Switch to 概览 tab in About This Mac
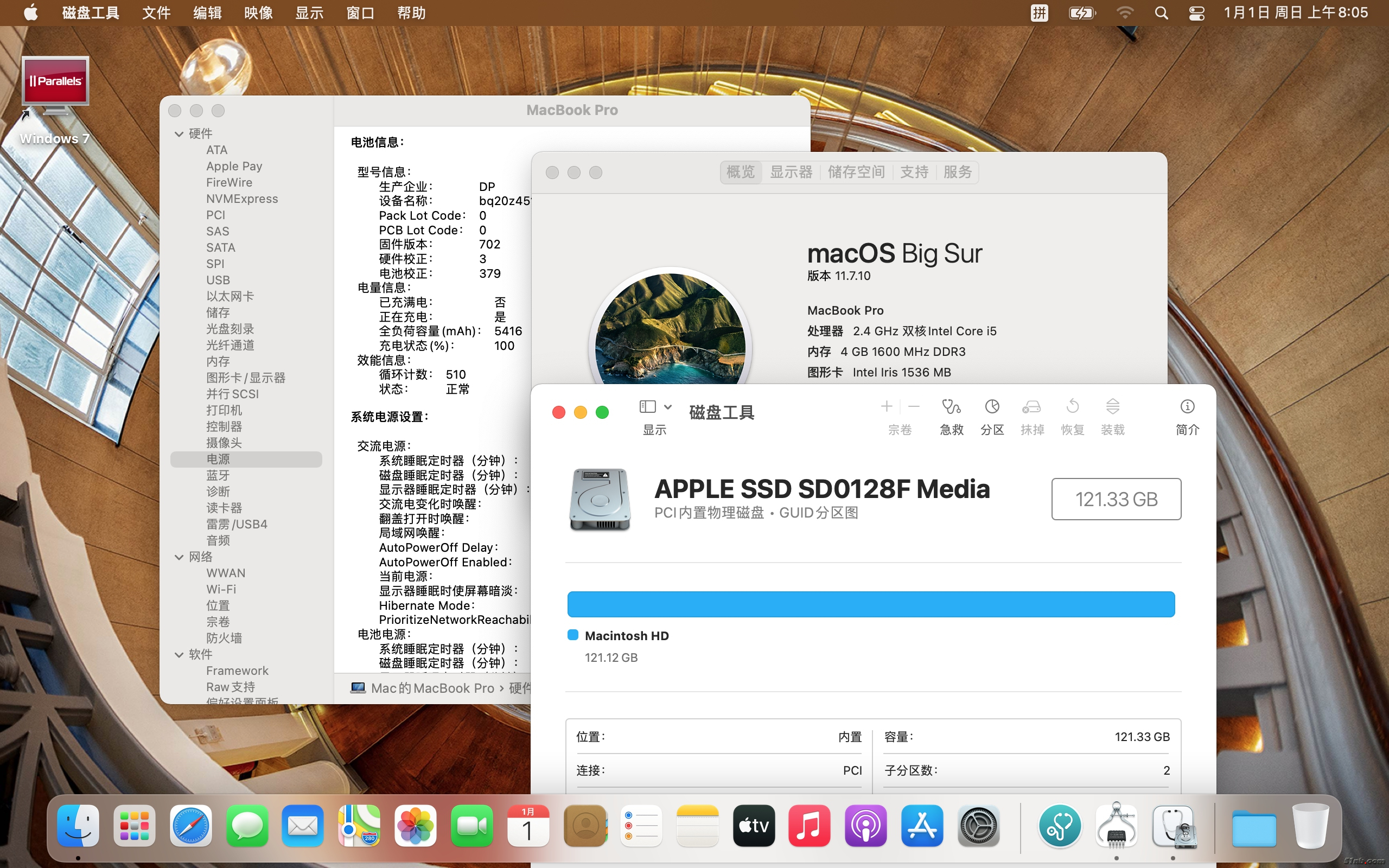Screen dimensions: 1389x868 pyautogui.click(x=741, y=171)
